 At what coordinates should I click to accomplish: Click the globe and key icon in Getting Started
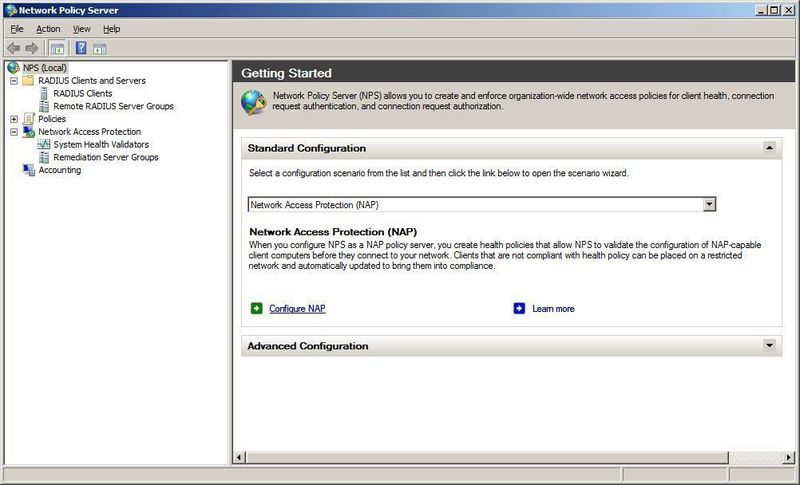pyautogui.click(x=254, y=102)
